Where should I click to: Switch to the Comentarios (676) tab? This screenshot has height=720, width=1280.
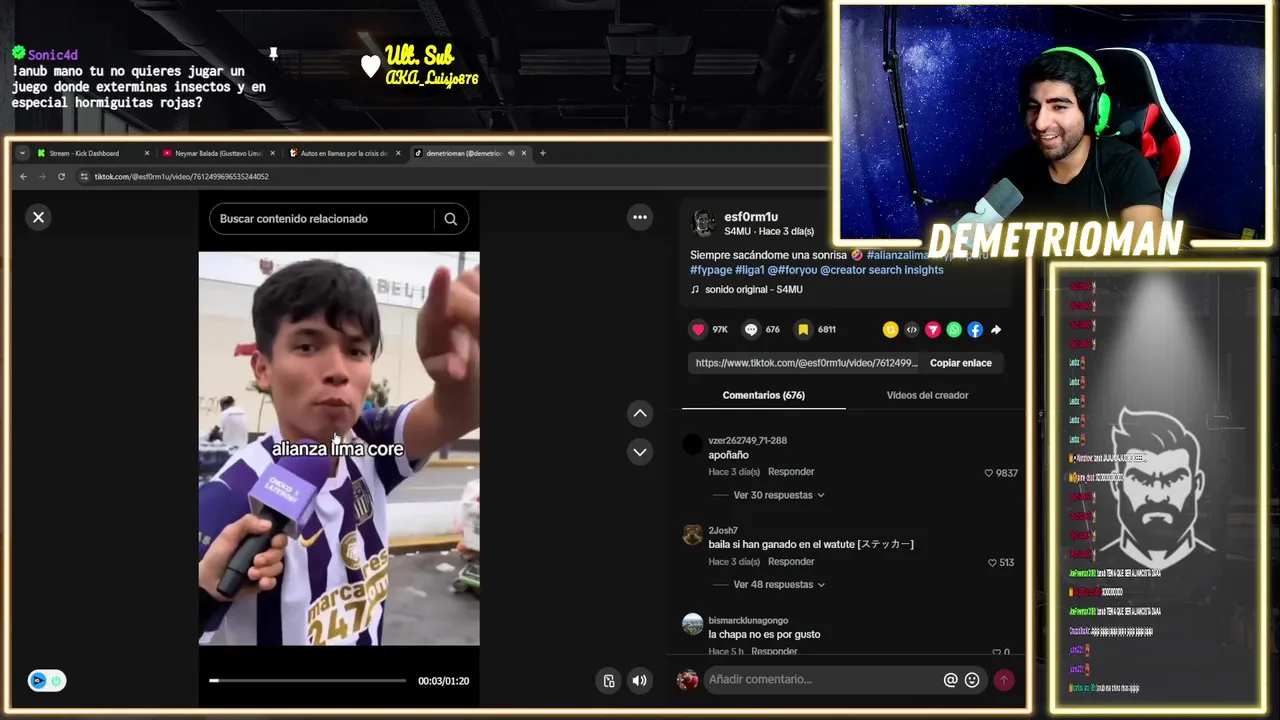(764, 395)
